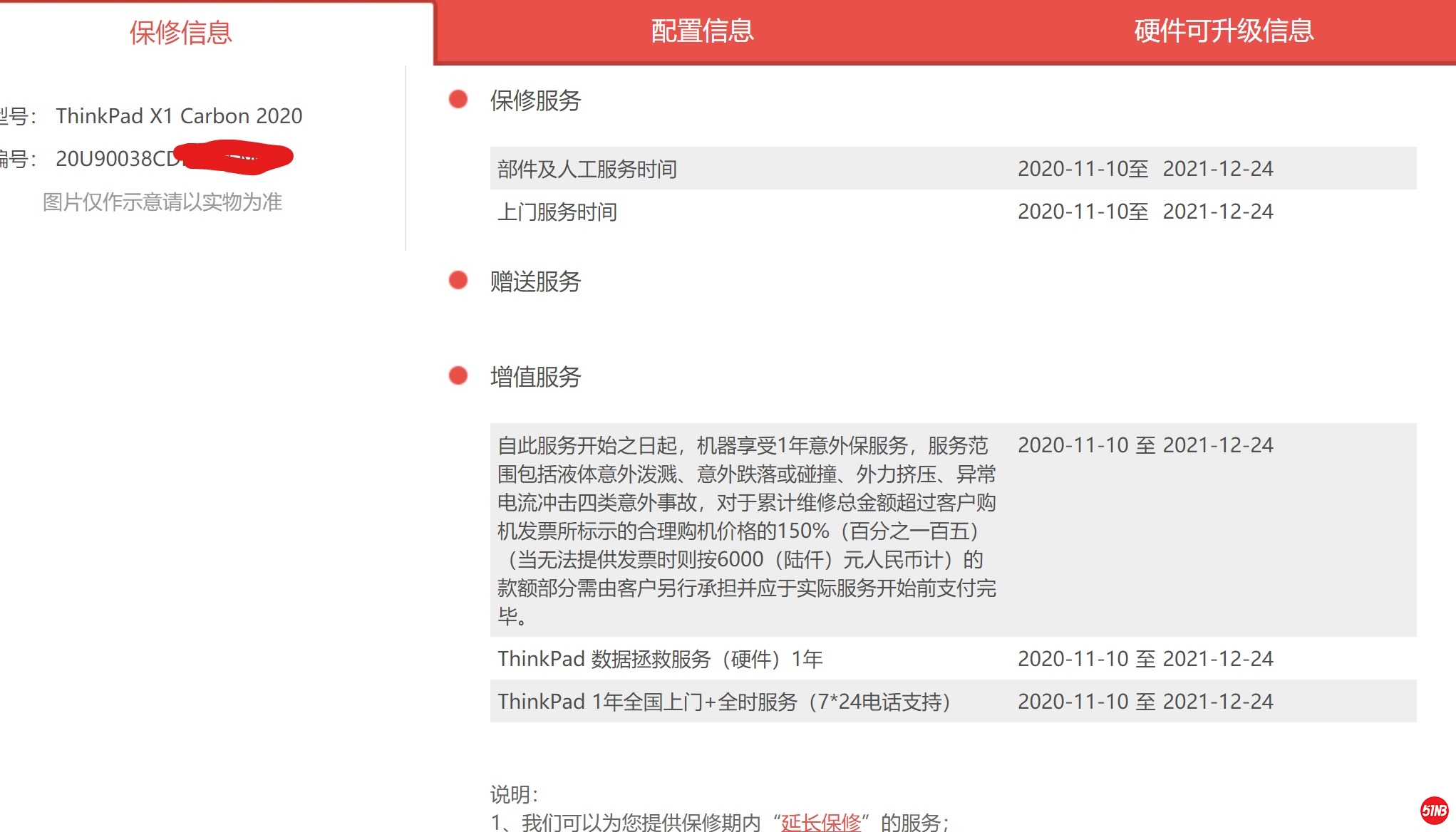
Task: Click the 上门服务时间 row
Action: coord(557,212)
